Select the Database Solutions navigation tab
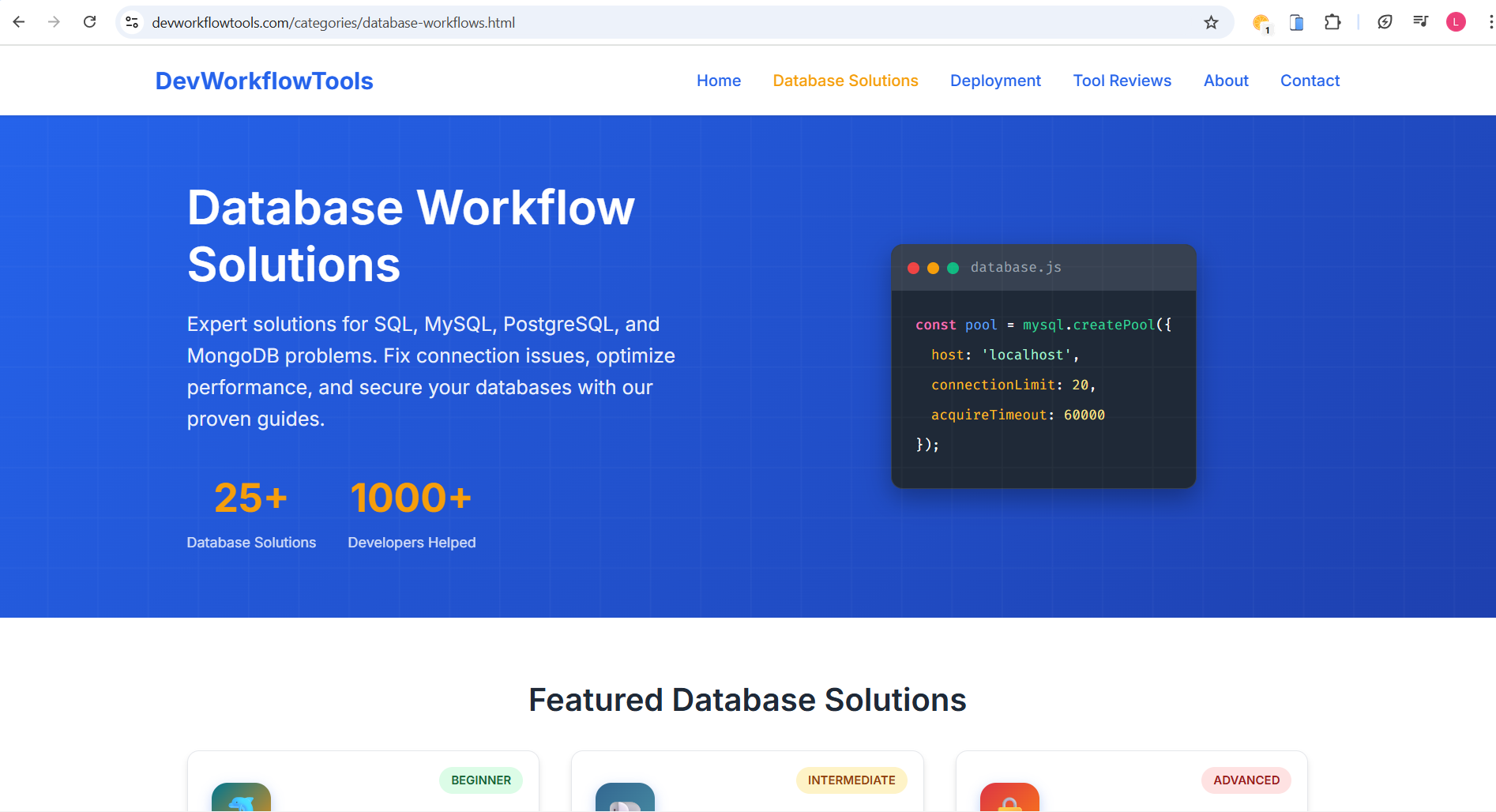The image size is (1496, 812). pos(845,81)
